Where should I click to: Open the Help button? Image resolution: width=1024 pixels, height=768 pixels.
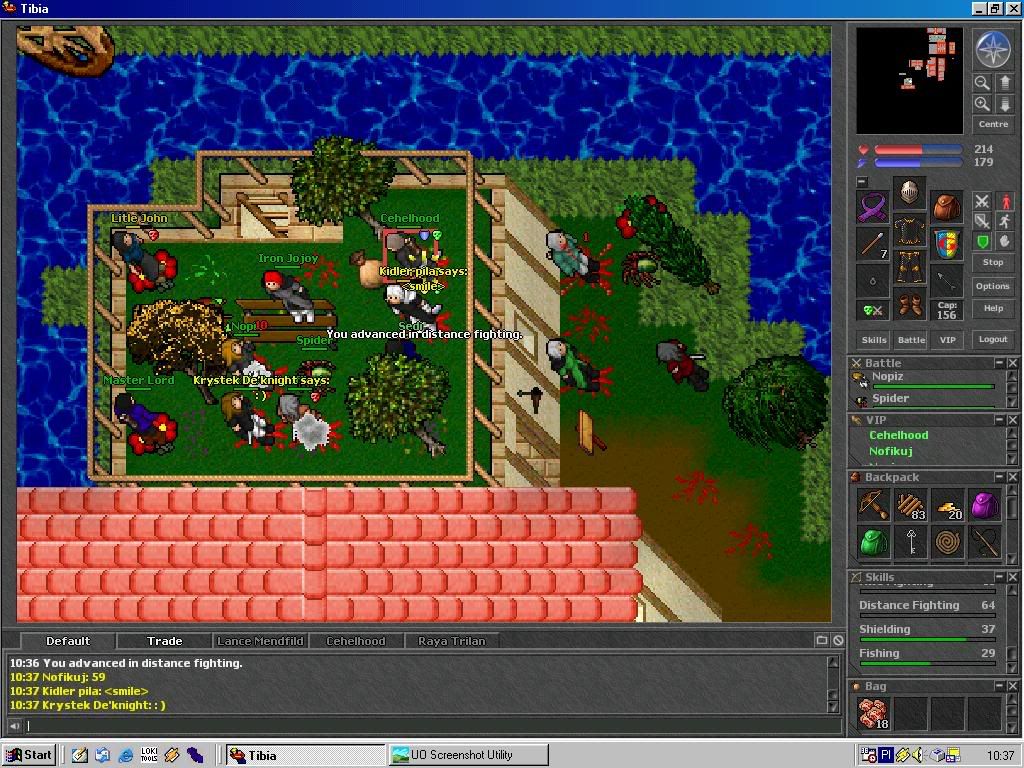pyautogui.click(x=993, y=308)
